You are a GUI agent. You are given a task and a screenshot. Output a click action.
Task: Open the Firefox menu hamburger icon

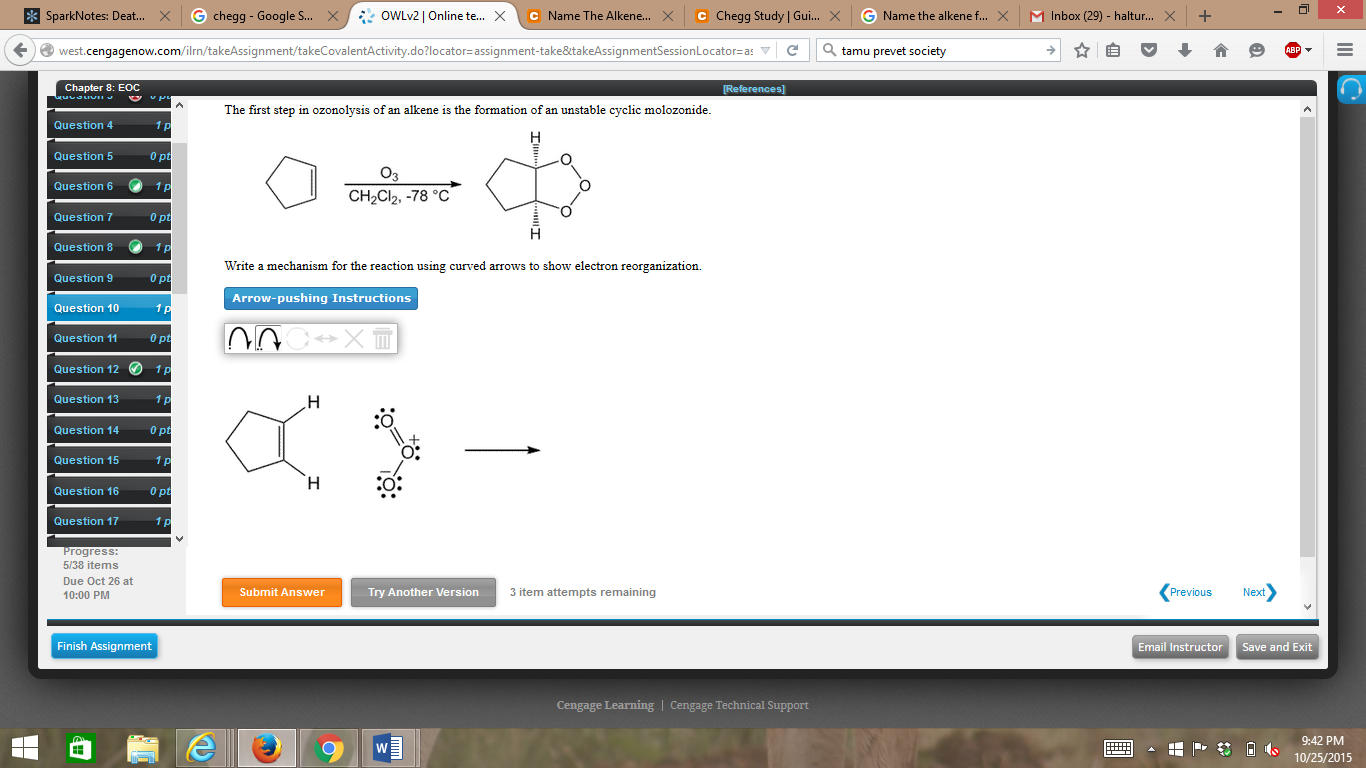(1344, 50)
